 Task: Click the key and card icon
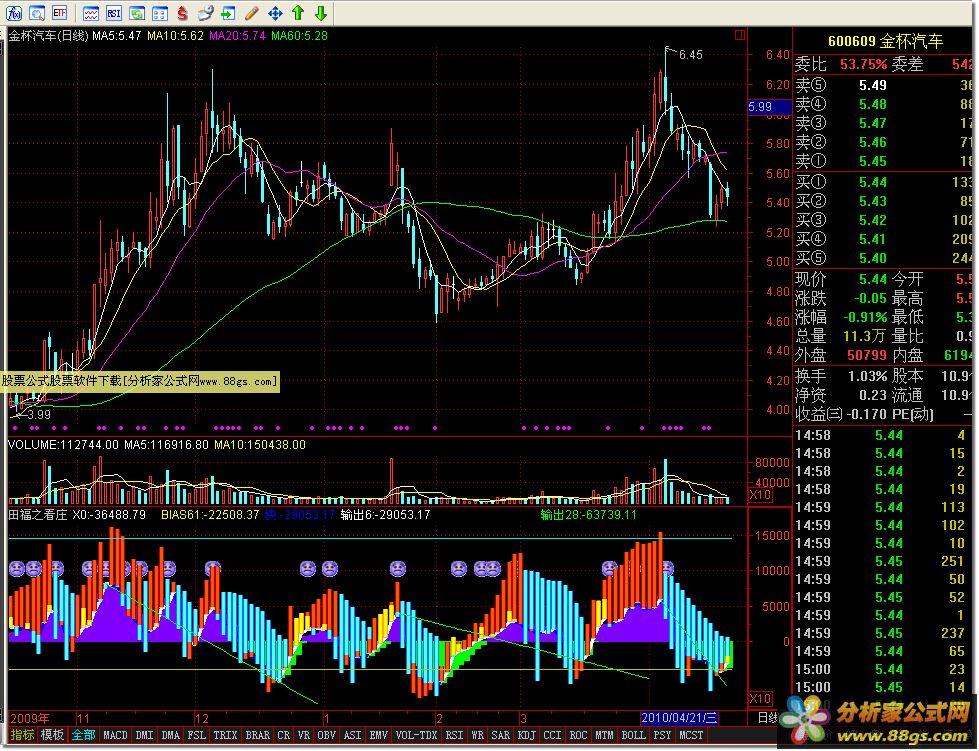[205, 12]
